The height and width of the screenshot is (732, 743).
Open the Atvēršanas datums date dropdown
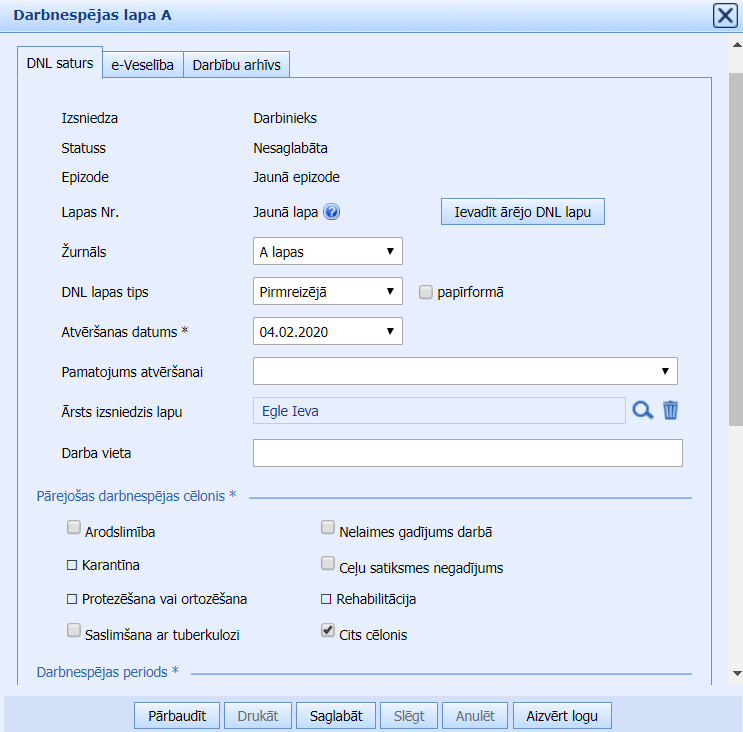328,331
